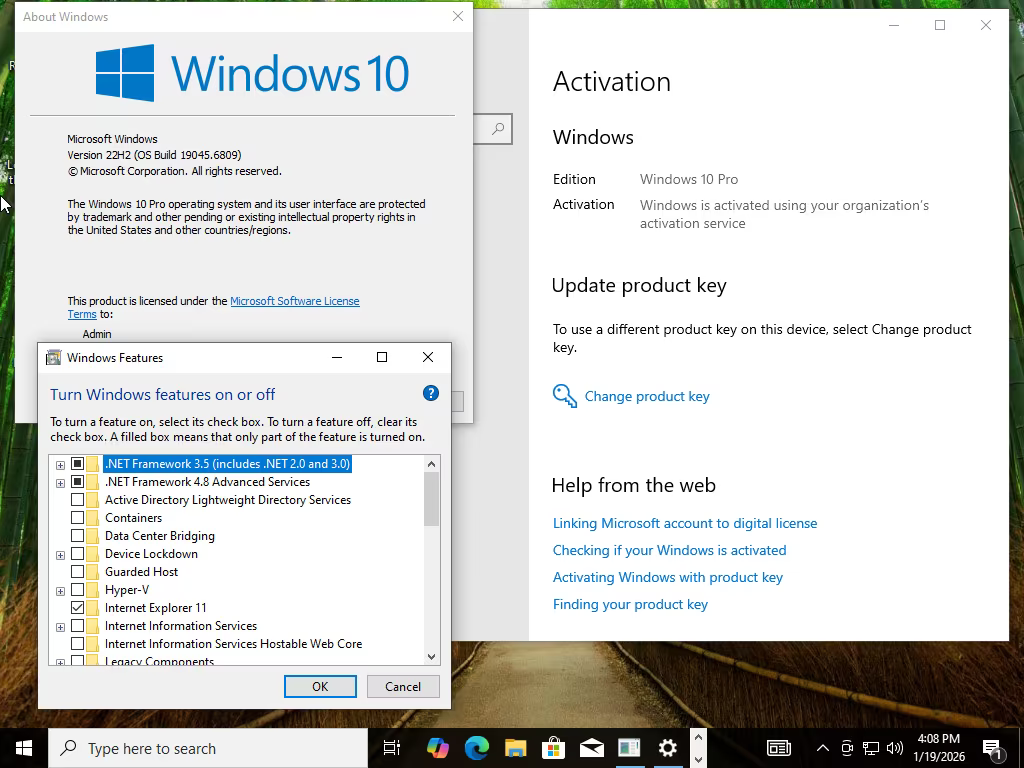Open Activating Windows with product key link
The height and width of the screenshot is (768, 1024).
(667, 577)
